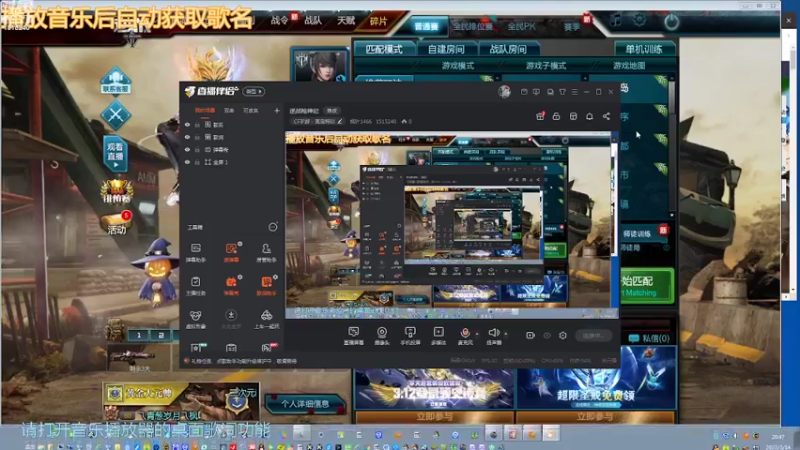Select the 战队房间 tab in game
Screen dimensions: 800x450
[x=508, y=49]
